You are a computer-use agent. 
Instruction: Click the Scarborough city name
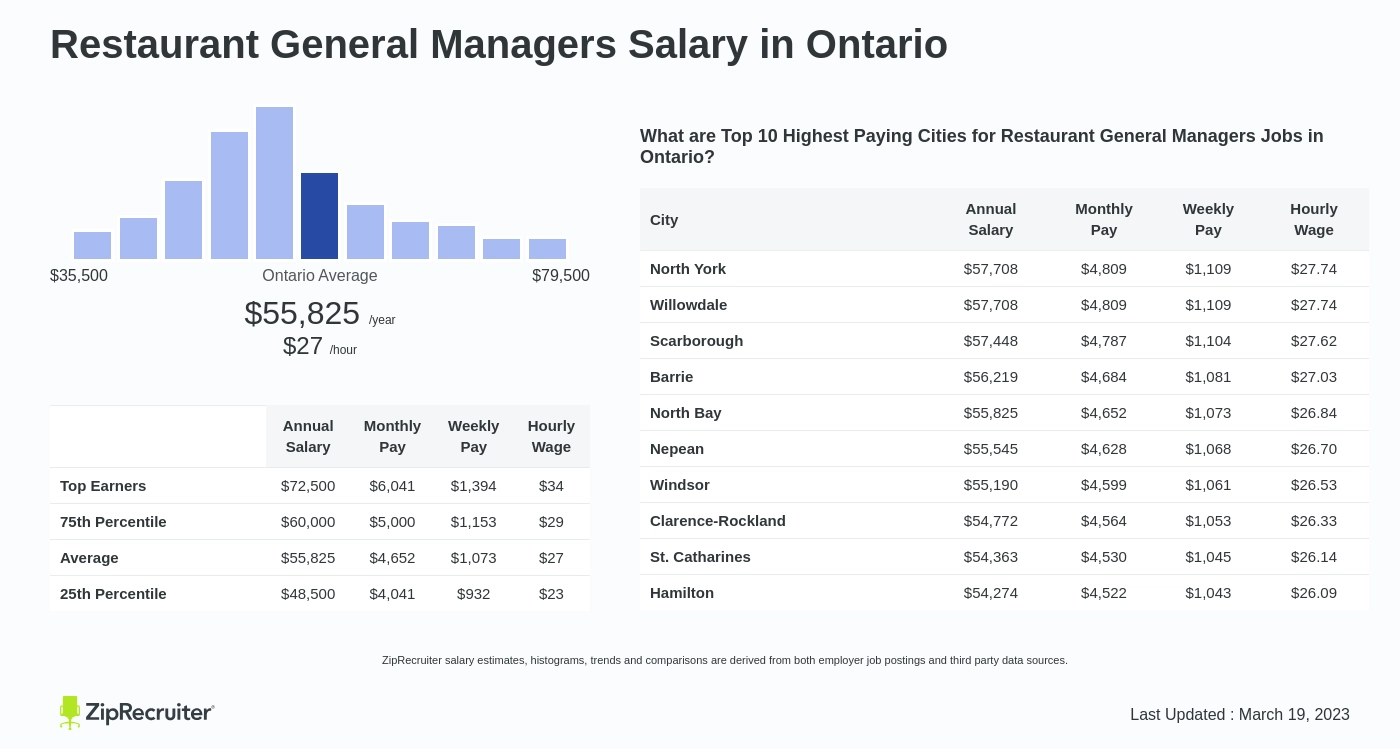coord(697,341)
